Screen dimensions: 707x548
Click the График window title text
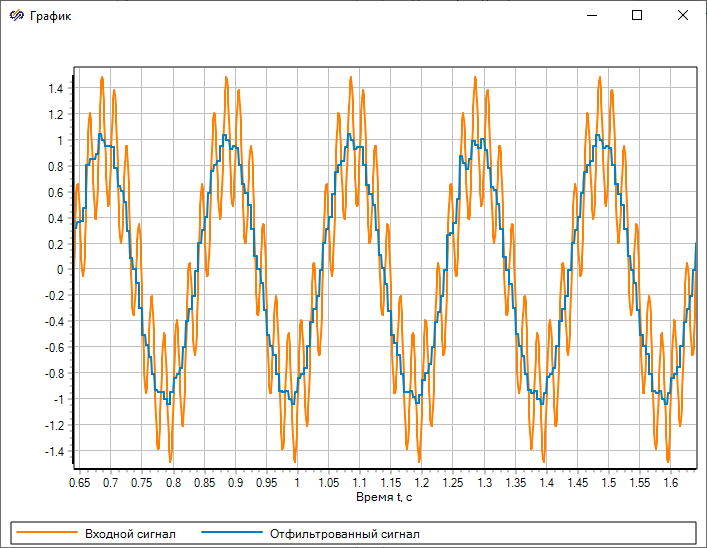point(51,16)
